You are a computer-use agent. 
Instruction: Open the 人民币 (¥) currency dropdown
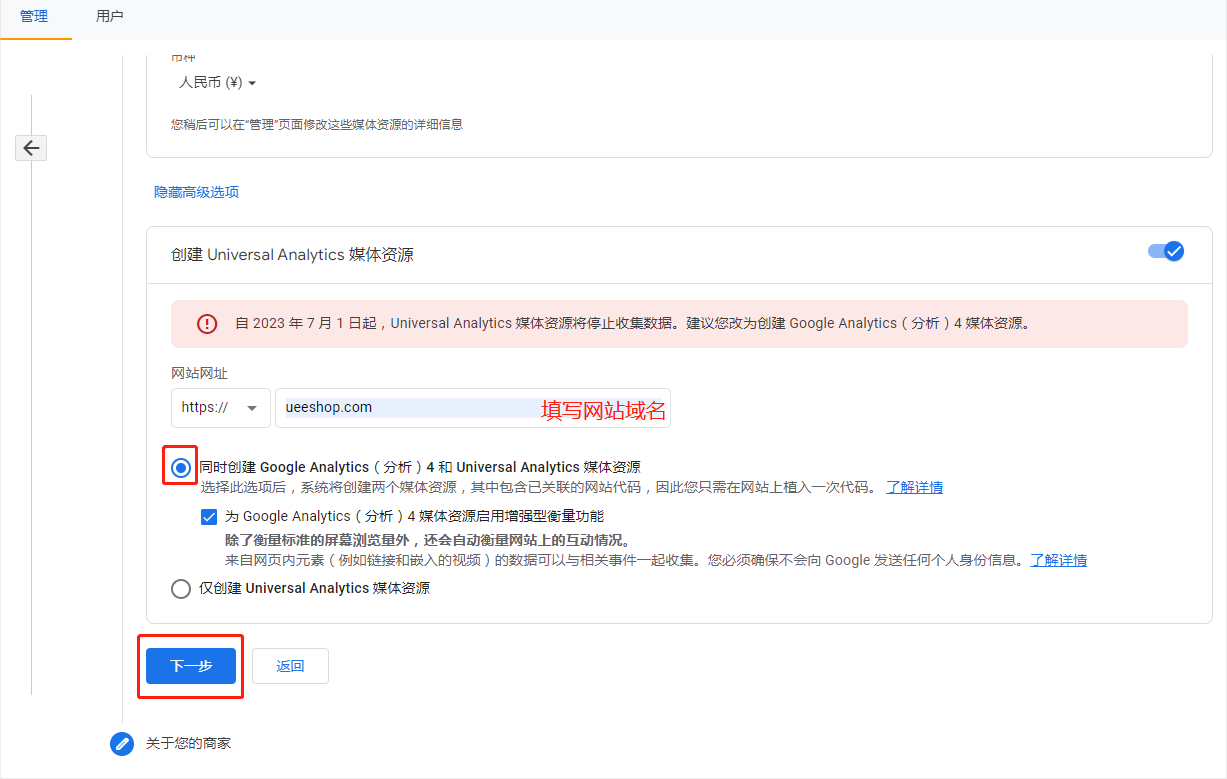pos(218,82)
